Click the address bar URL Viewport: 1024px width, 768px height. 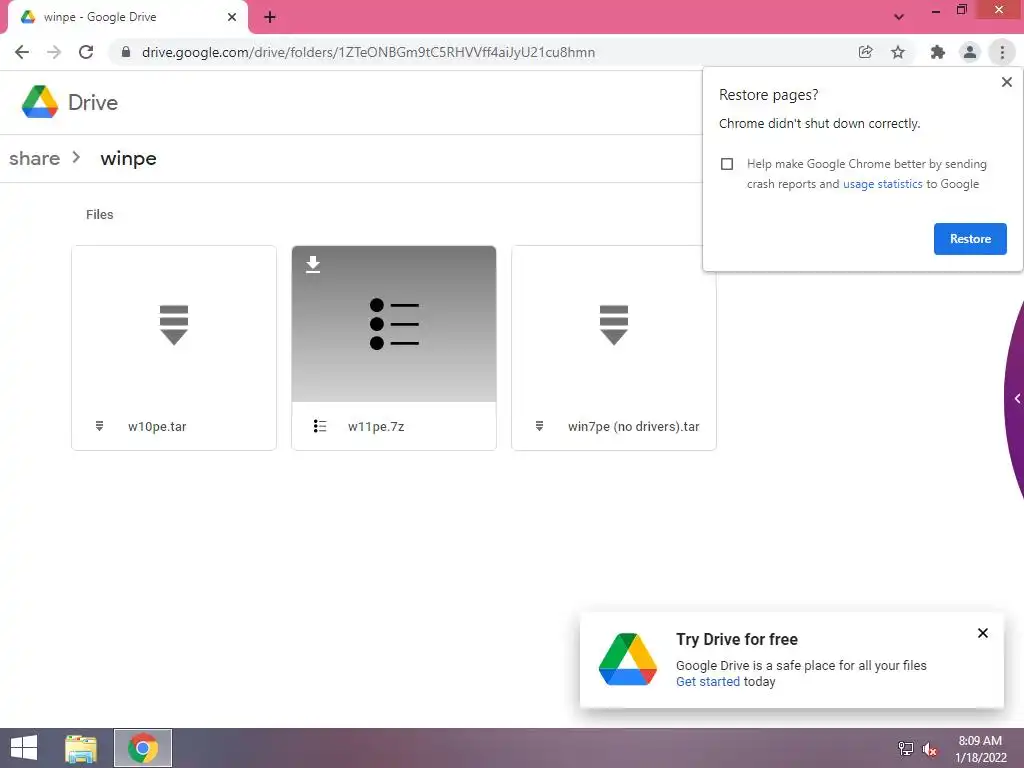tap(368, 52)
